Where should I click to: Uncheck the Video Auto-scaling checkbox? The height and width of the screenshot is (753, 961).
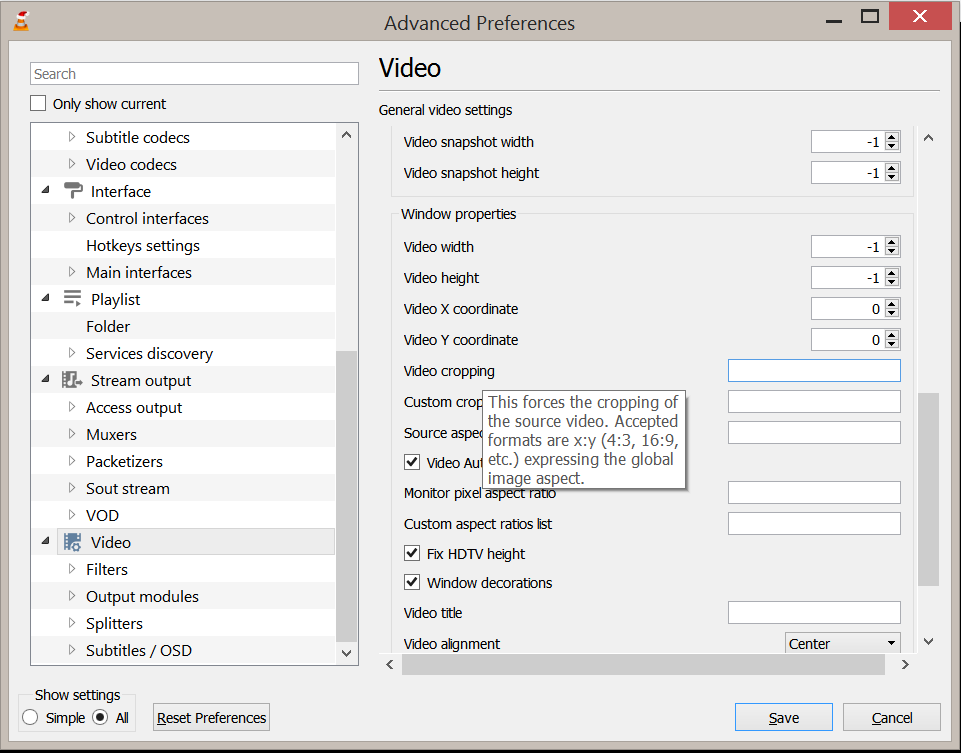[412, 462]
